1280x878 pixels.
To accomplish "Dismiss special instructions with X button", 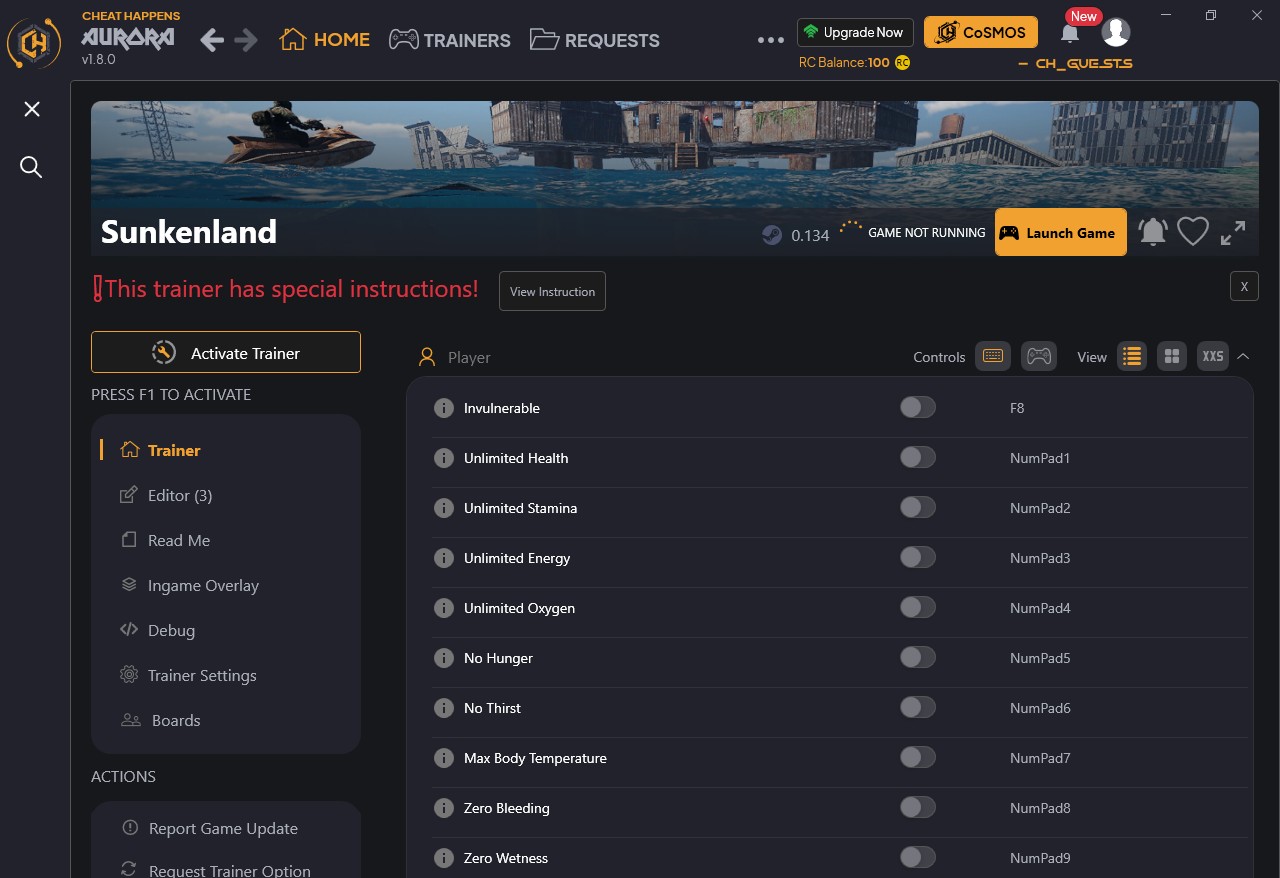I will coord(1244,286).
